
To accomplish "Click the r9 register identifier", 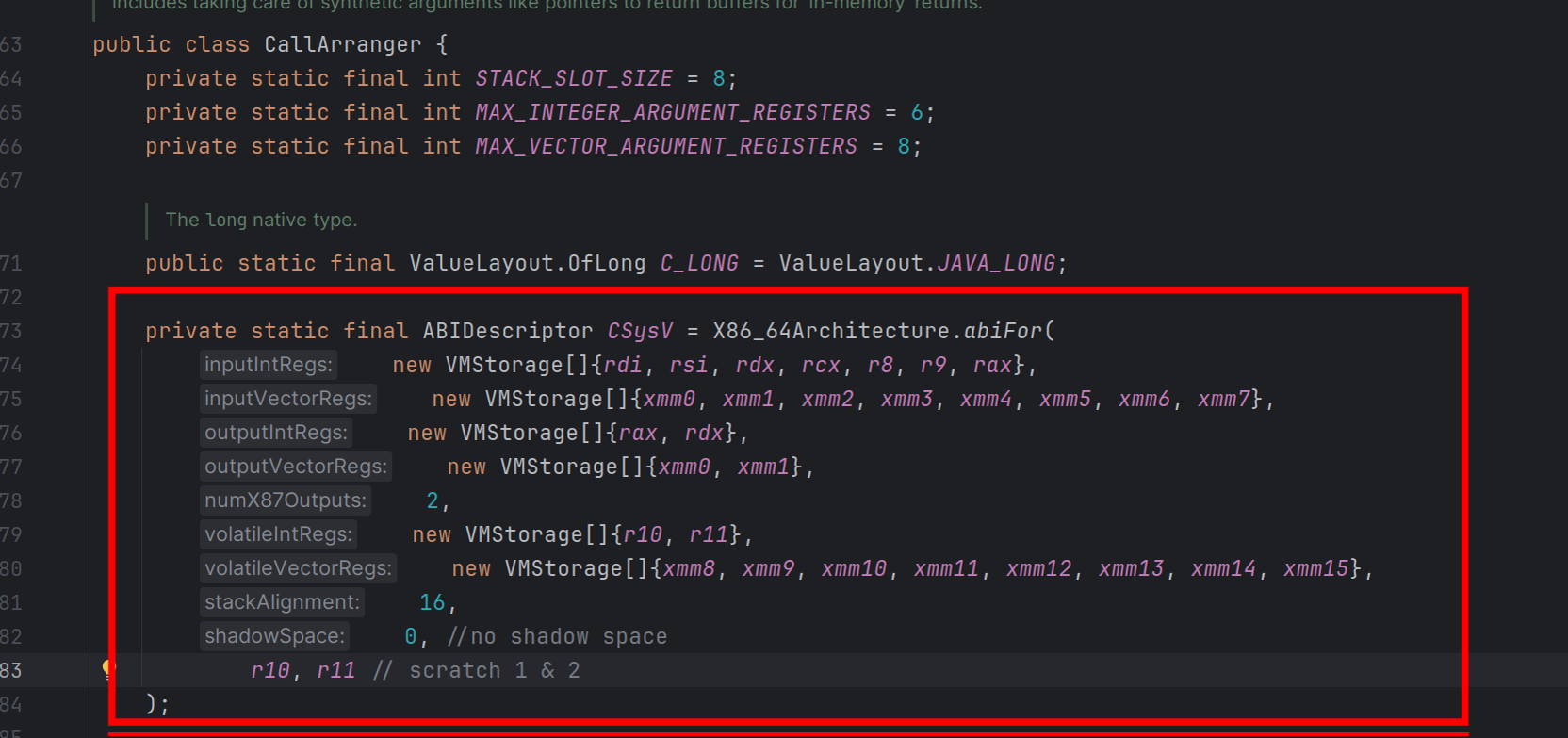I will pyautogui.click(x=933, y=365).
